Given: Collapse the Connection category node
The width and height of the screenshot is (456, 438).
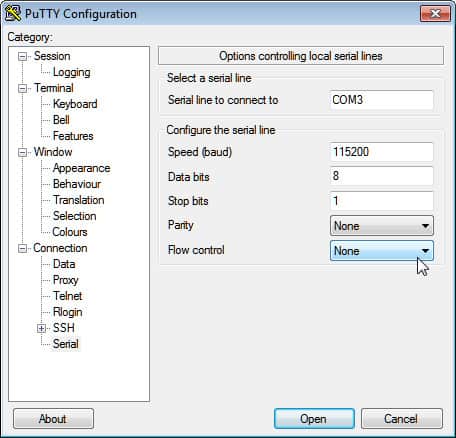Looking at the screenshot, I should [22, 248].
